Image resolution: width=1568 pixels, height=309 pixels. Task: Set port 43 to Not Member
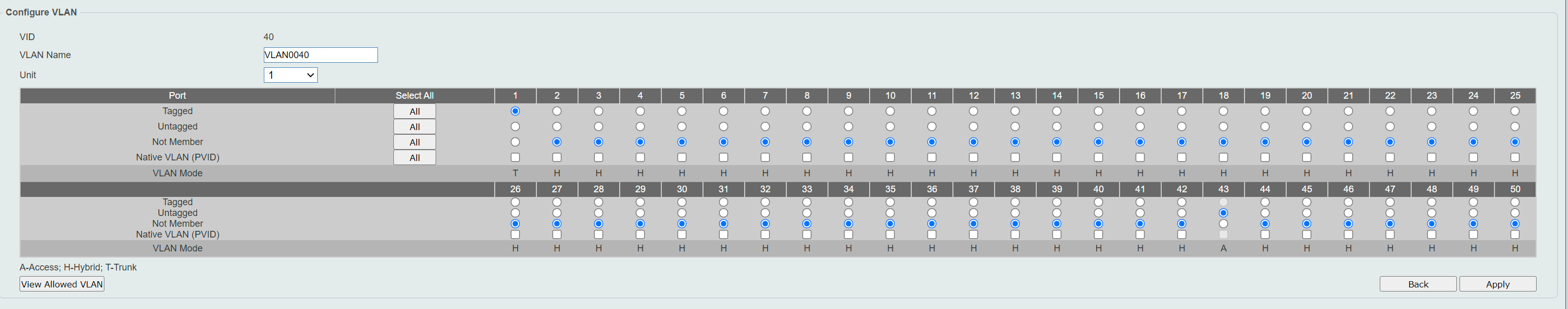(1223, 224)
